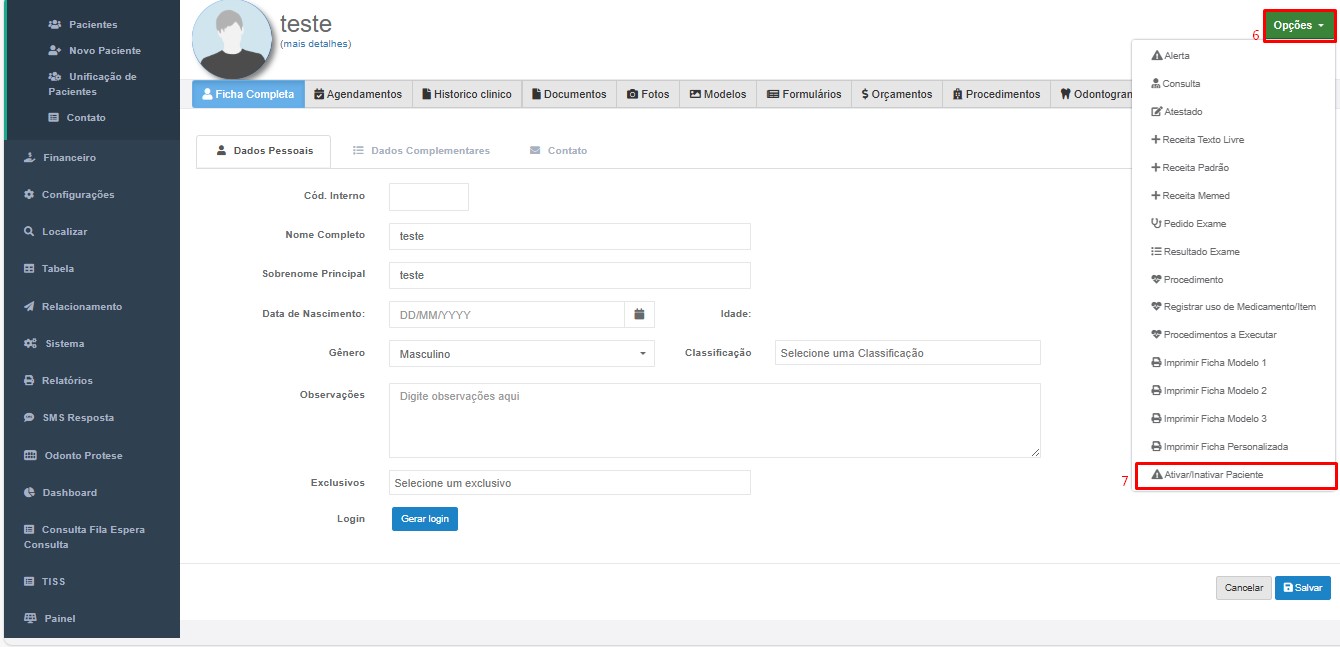Open the Financeiro sidebar section
Screen dimensions: 1340x647
pyautogui.click(x=68, y=158)
